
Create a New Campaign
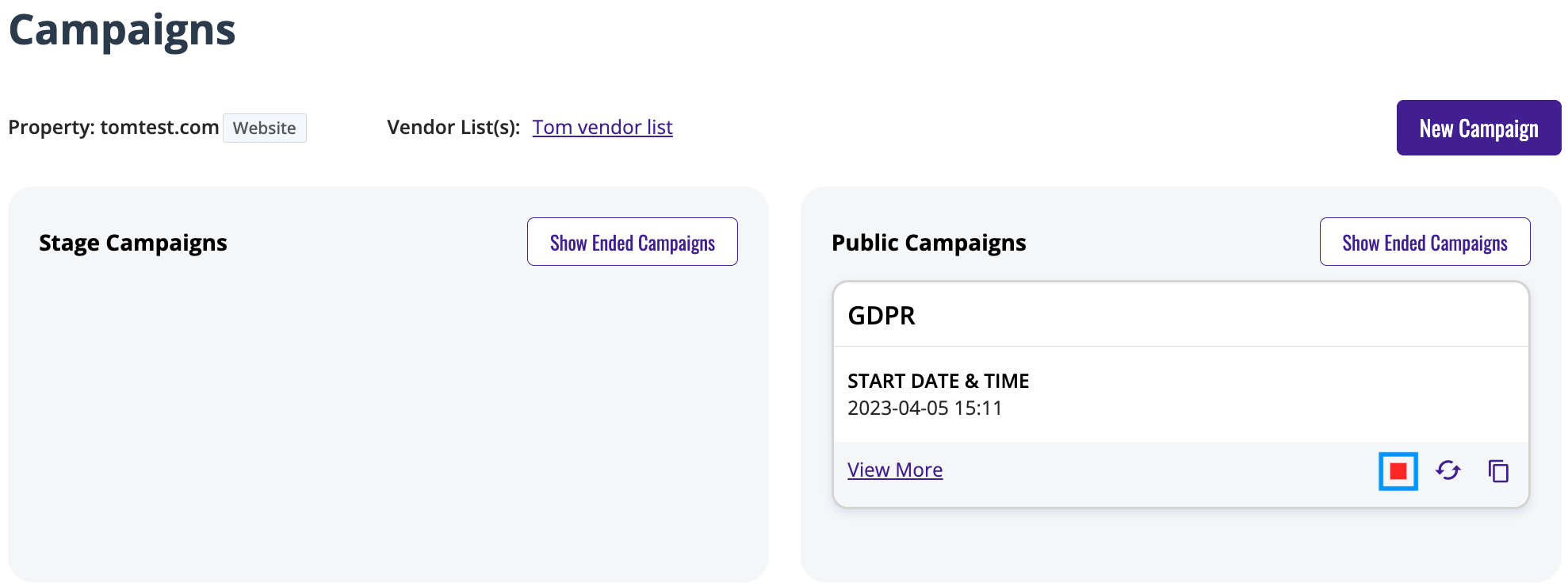(1478, 128)
